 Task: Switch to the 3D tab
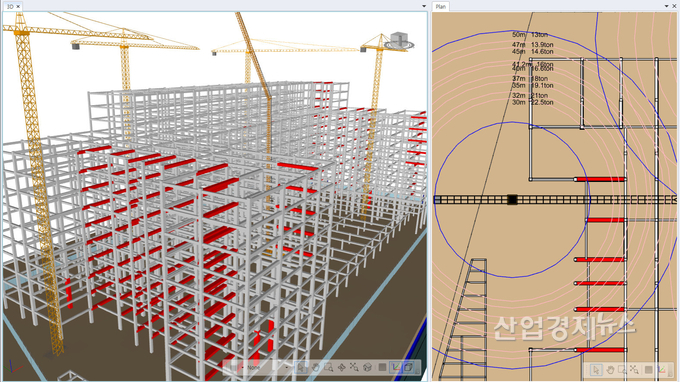click(x=10, y=7)
